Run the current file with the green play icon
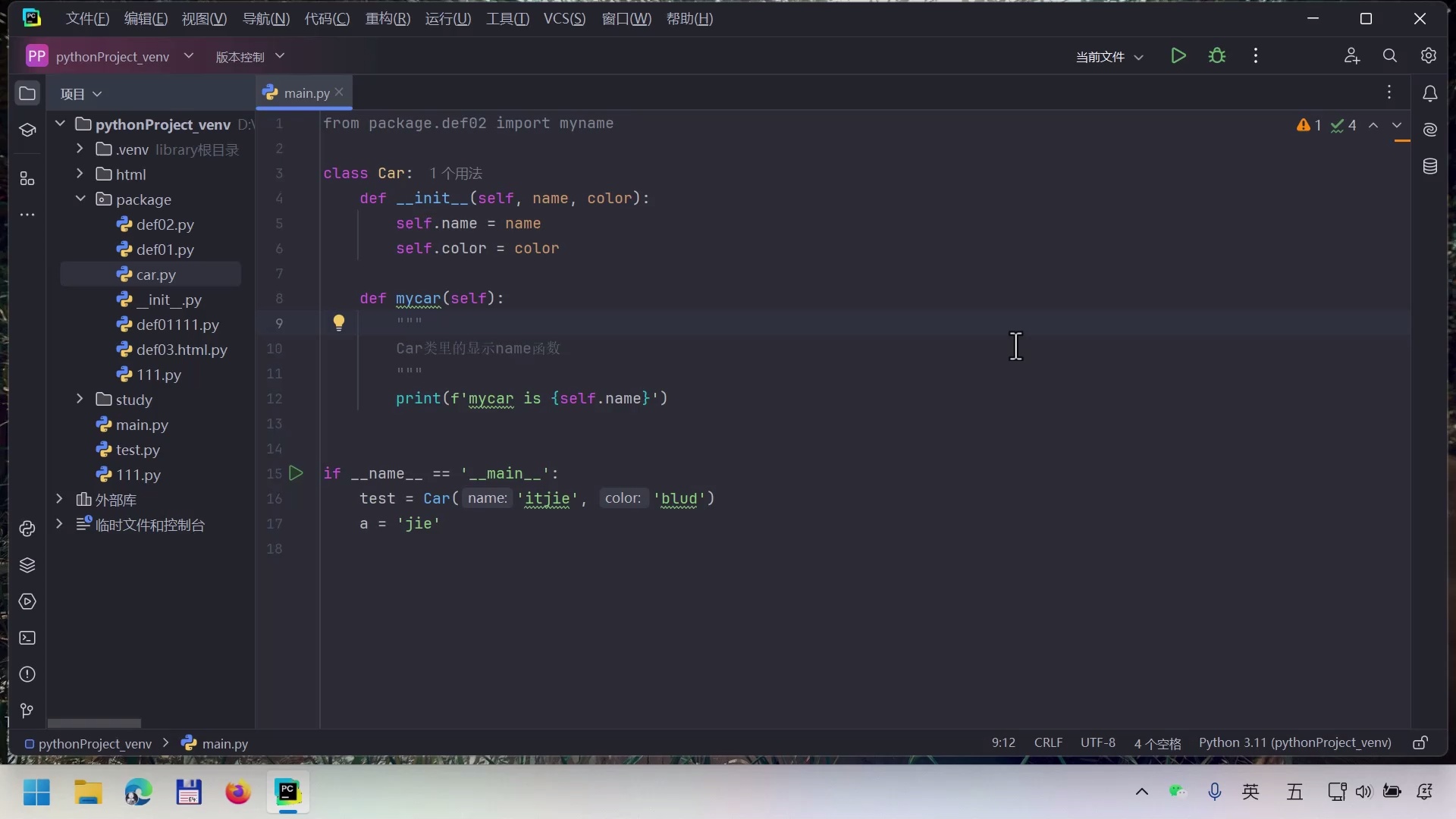The width and height of the screenshot is (1456, 819). (1178, 55)
